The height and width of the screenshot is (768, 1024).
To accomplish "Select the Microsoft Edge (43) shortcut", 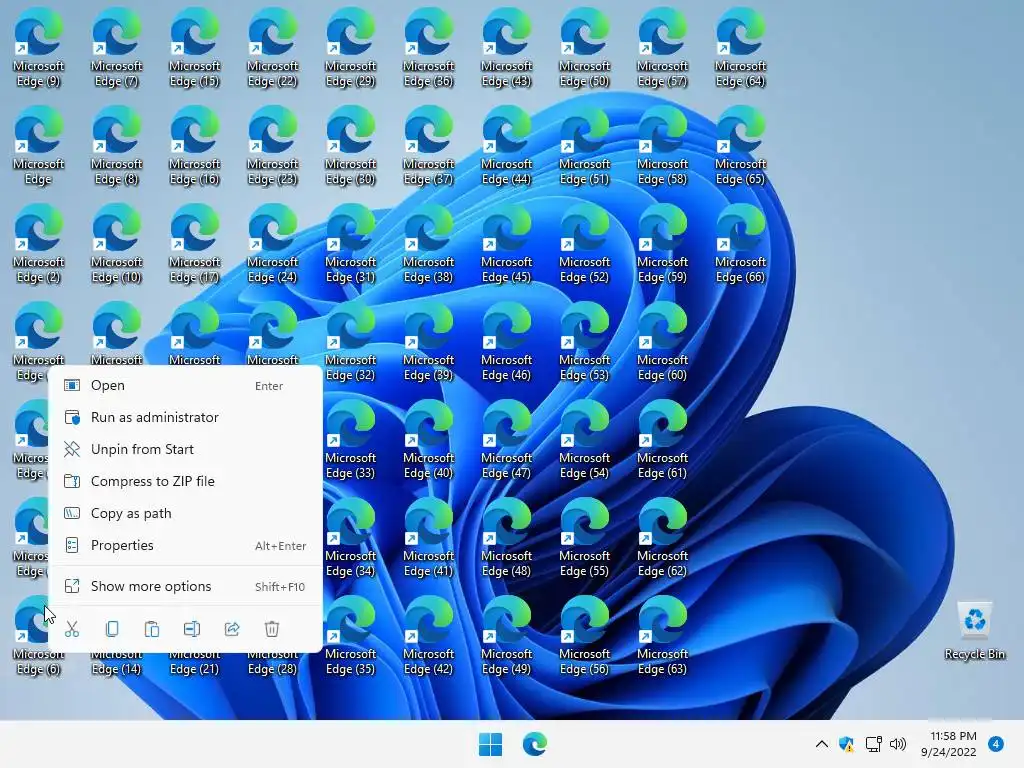I will [506, 48].
